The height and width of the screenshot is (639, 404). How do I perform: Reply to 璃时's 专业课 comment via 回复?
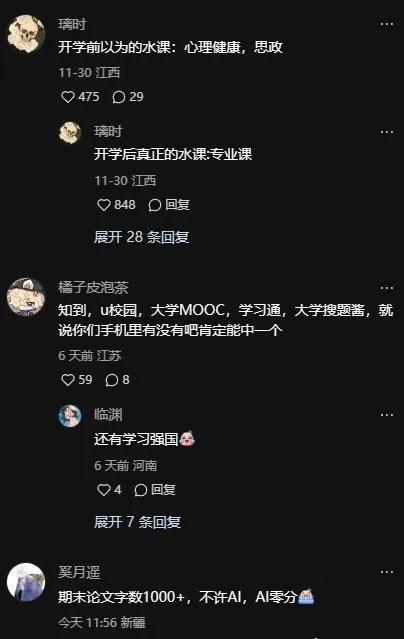[x=169, y=205]
